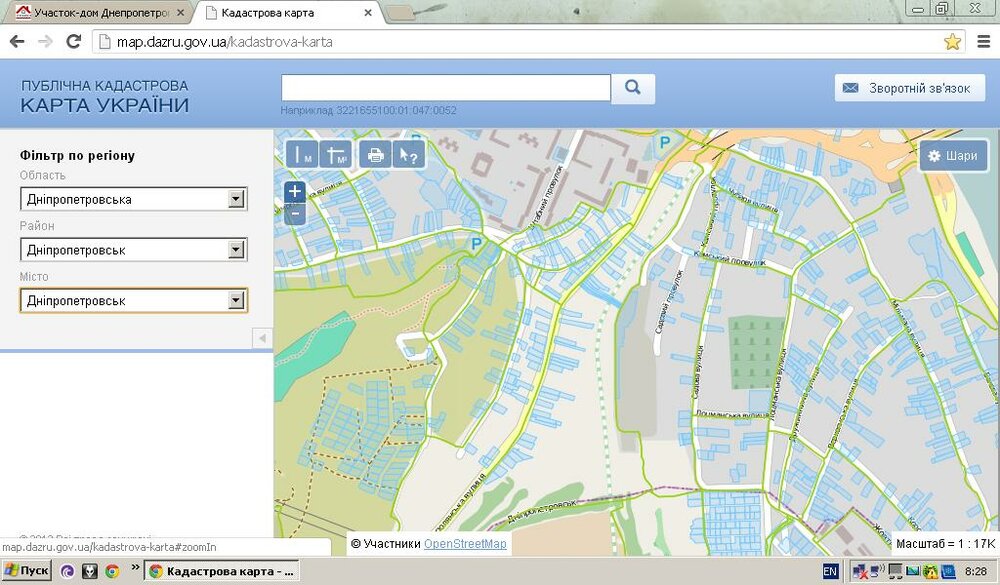Activate the parcel info identify tool
Screen dimensions: 1000x585
click(x=408, y=155)
